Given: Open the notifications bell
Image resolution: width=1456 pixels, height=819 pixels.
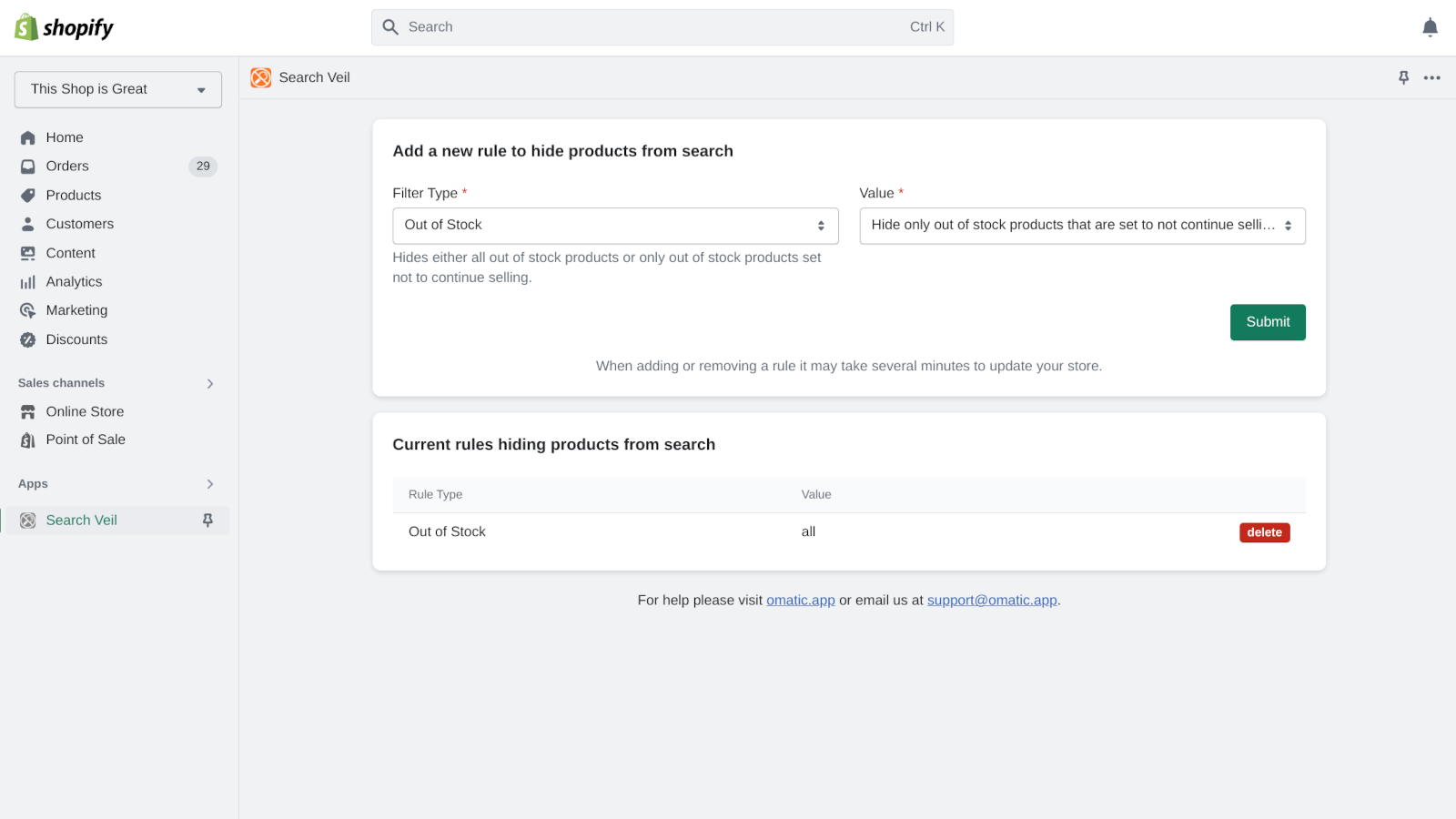Looking at the screenshot, I should coord(1430,26).
